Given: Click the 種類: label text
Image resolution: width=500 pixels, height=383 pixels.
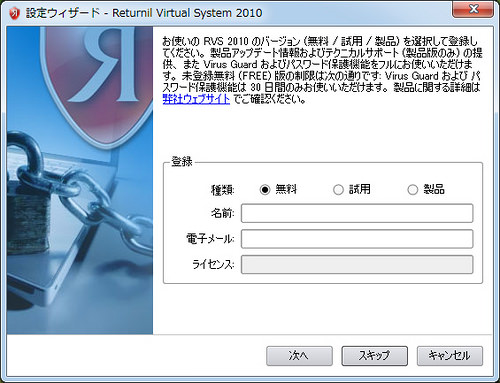Looking at the screenshot, I should coord(223,190).
